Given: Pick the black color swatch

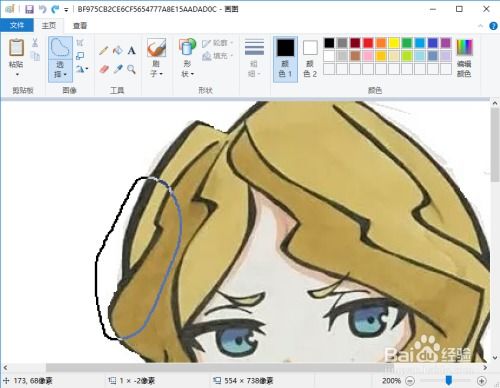Looking at the screenshot, I should [329, 43].
